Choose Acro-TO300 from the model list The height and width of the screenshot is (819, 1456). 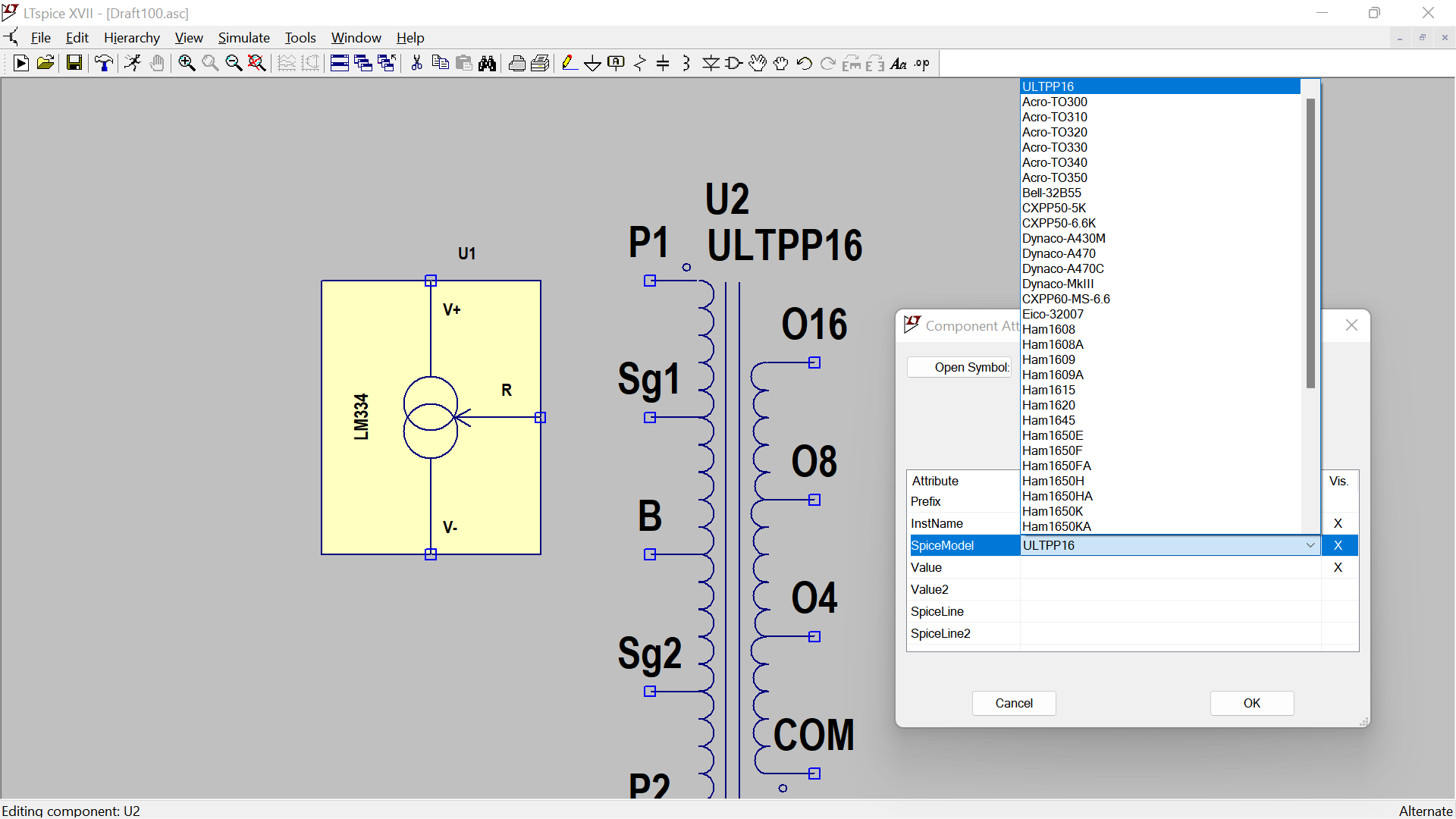1160,102
